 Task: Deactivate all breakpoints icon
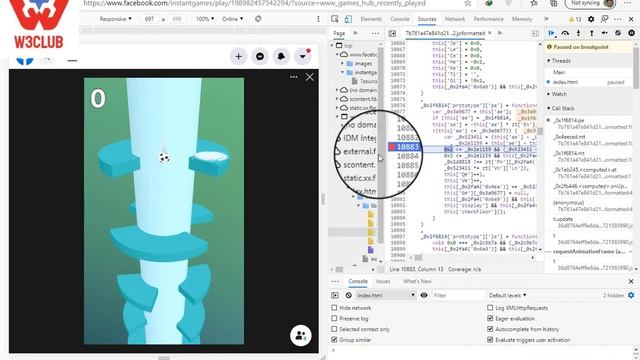[618, 33]
